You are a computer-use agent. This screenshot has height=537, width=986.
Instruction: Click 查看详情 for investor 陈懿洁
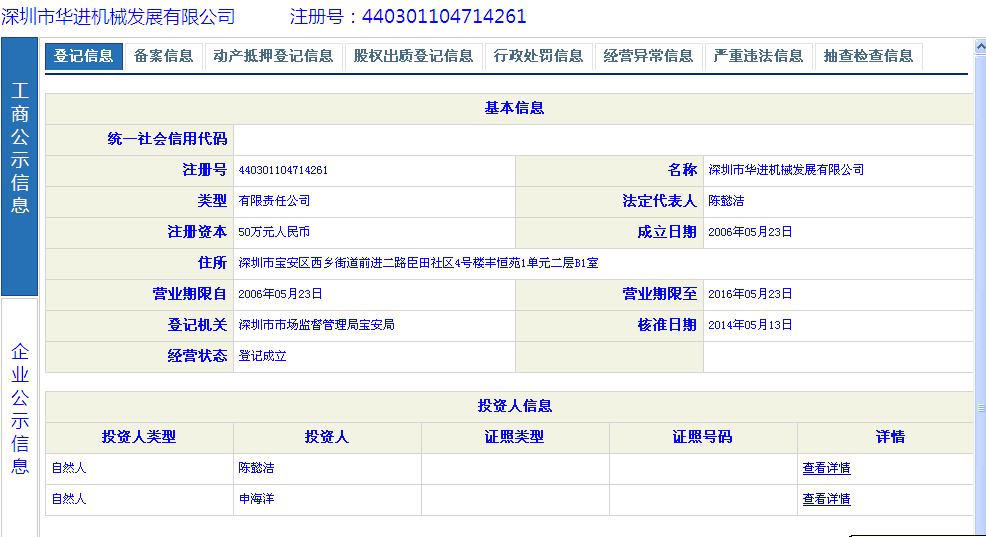point(826,468)
